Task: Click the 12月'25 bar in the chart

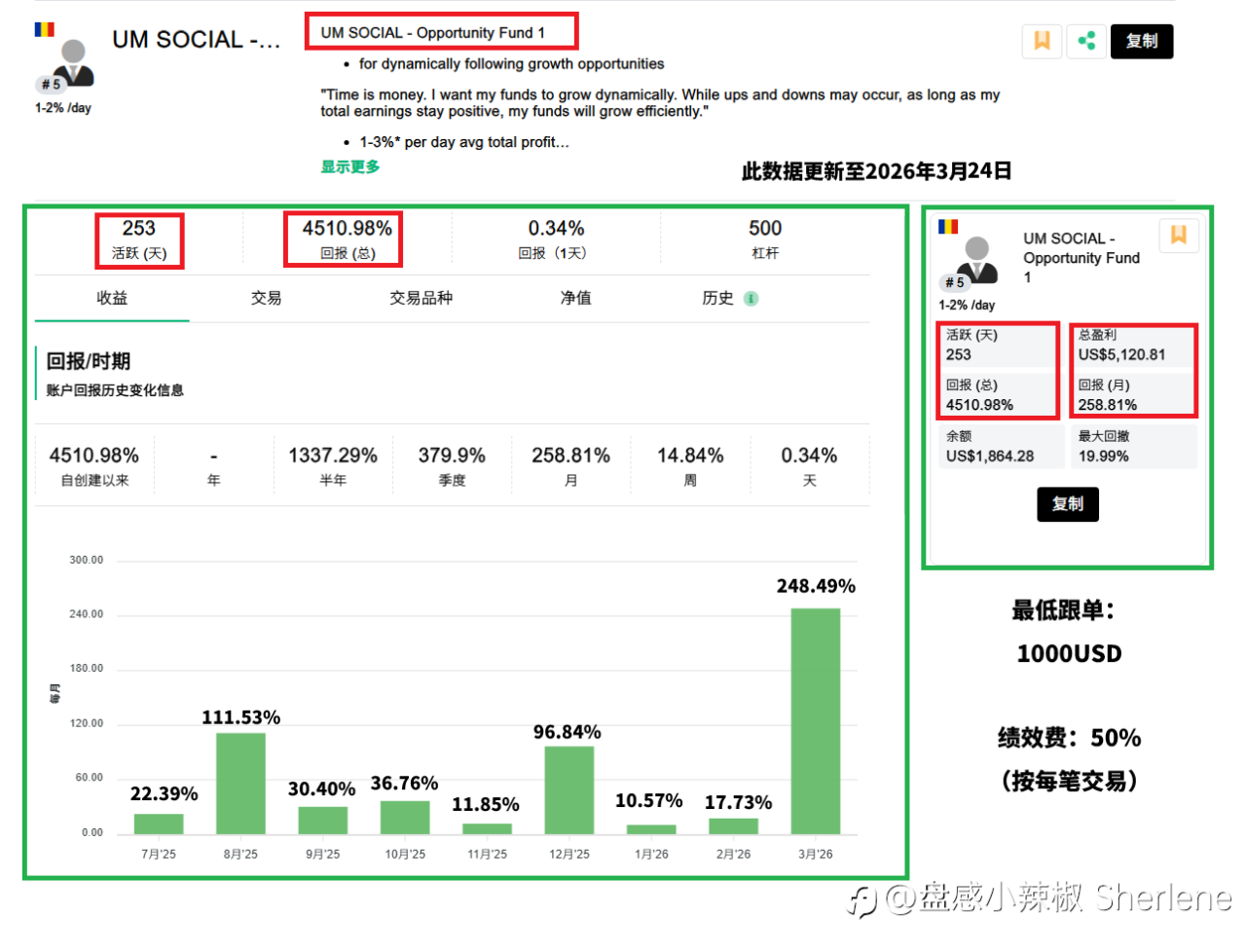Action: click(x=569, y=790)
